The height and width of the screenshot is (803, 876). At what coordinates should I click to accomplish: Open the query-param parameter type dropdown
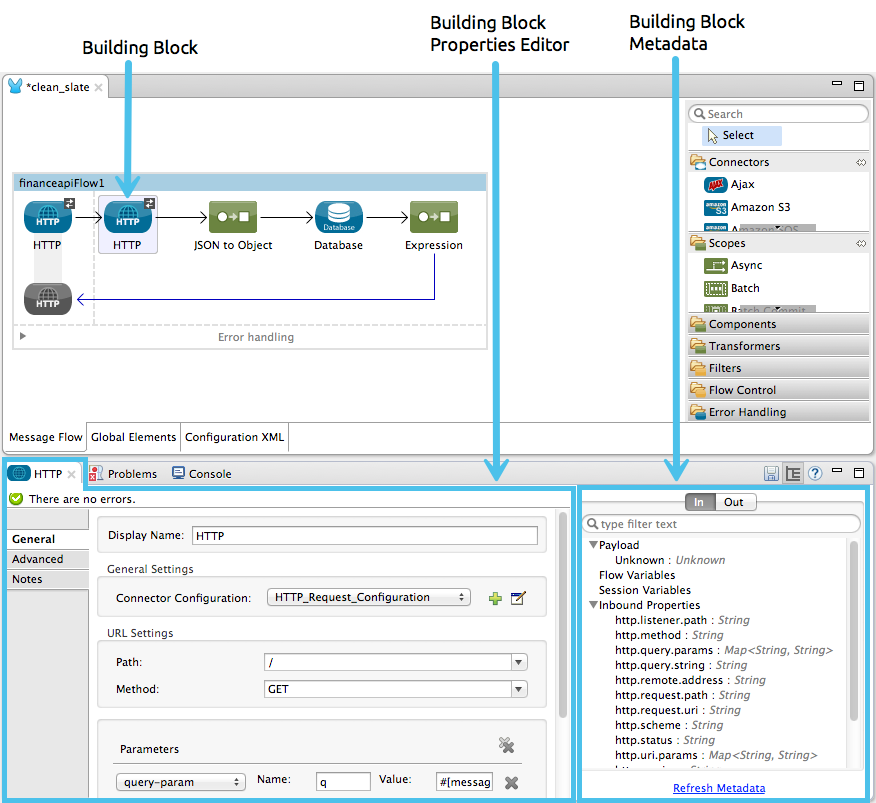click(181, 782)
